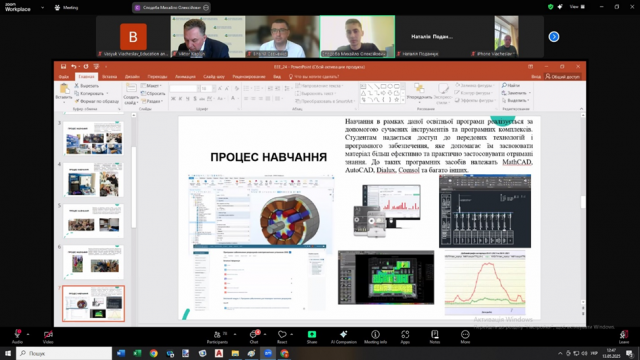This screenshot has height=360, width=640.
Task: Show next participants with the blue arrow
Action: (x=553, y=37)
